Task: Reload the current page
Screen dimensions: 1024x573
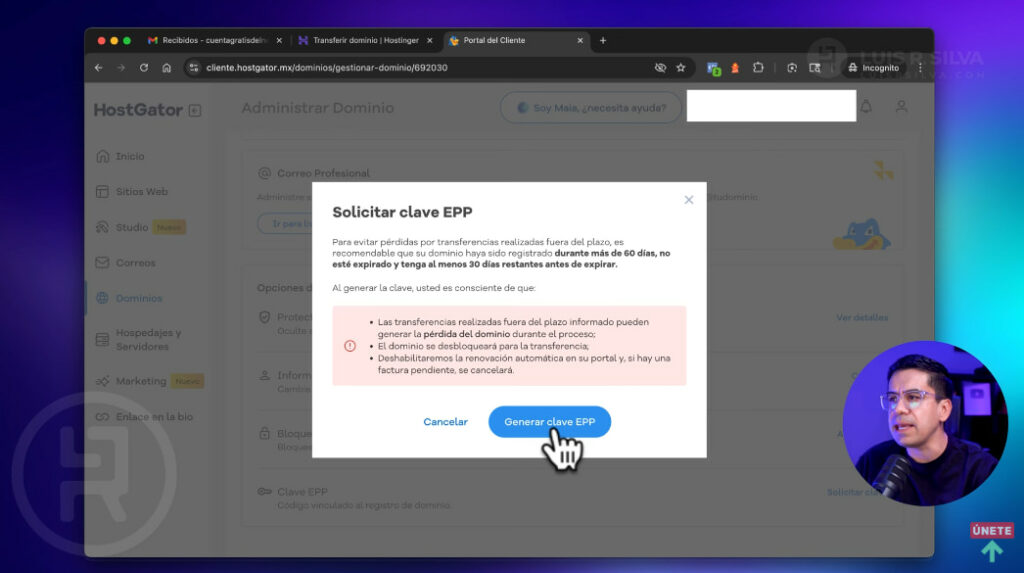Action: click(x=144, y=67)
